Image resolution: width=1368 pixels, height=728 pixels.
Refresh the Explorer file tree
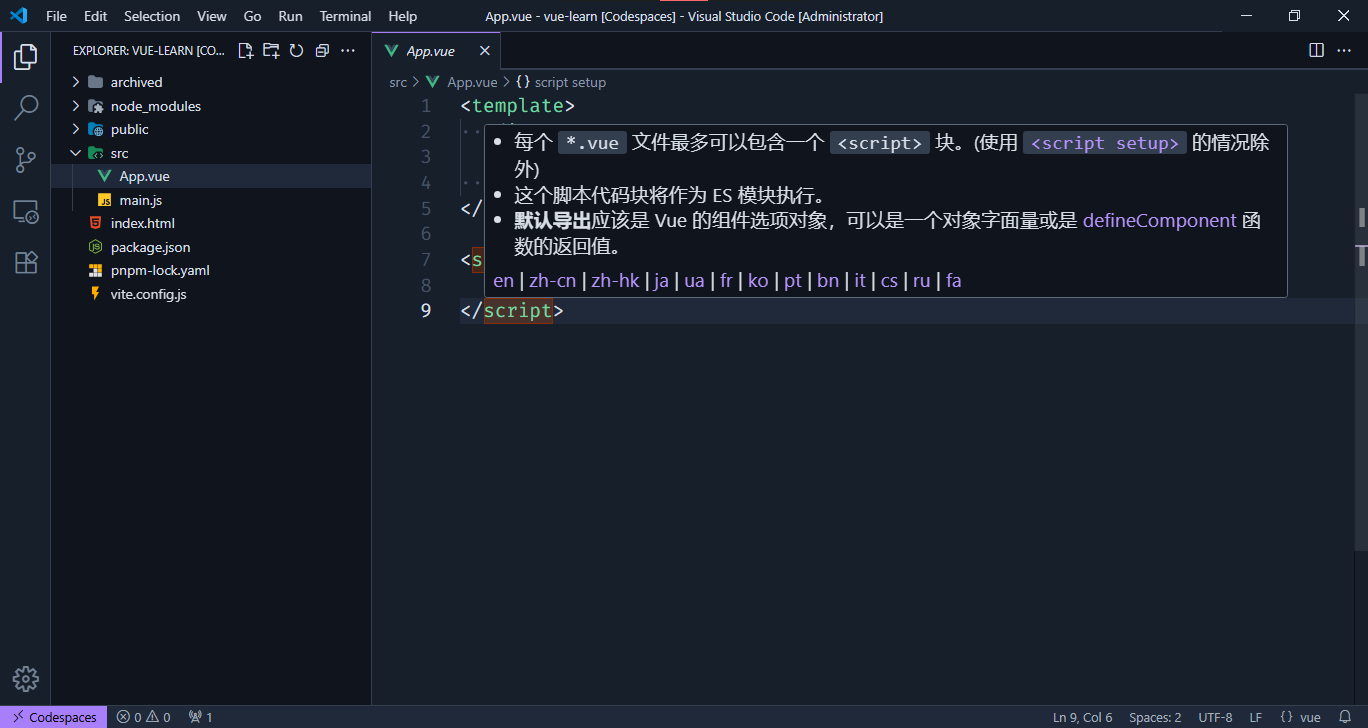click(x=296, y=51)
